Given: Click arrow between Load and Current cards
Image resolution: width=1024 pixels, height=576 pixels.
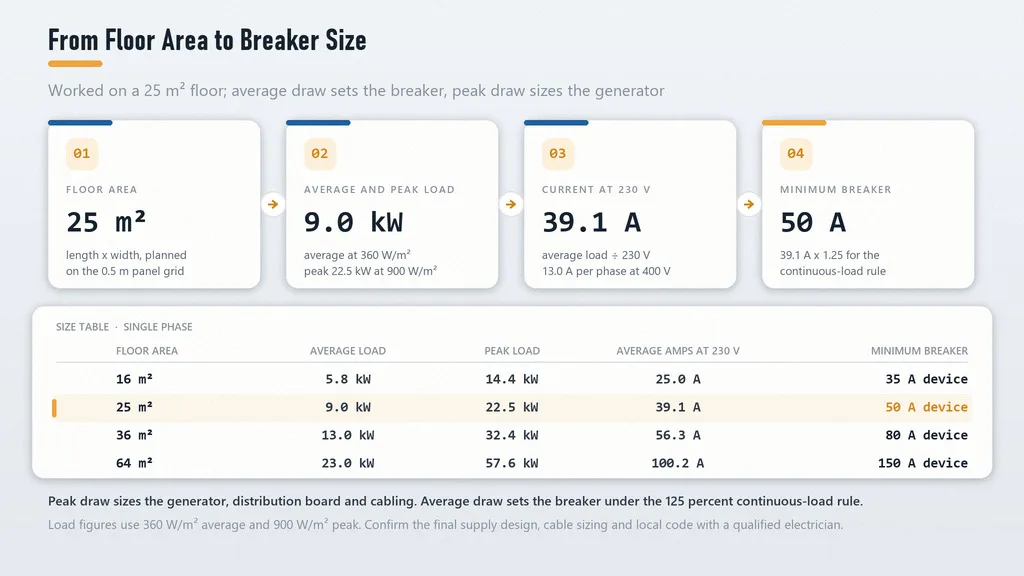Looking at the screenshot, I should [x=511, y=204].
